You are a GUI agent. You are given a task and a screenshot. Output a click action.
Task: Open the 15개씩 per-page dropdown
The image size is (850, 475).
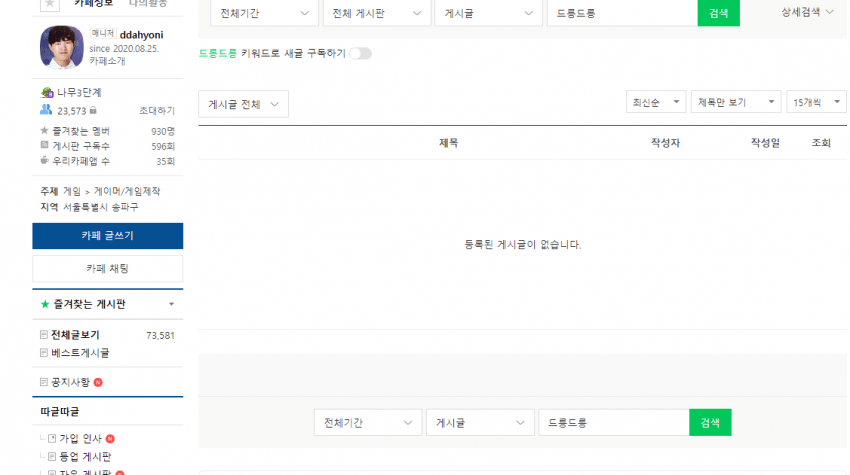816,102
